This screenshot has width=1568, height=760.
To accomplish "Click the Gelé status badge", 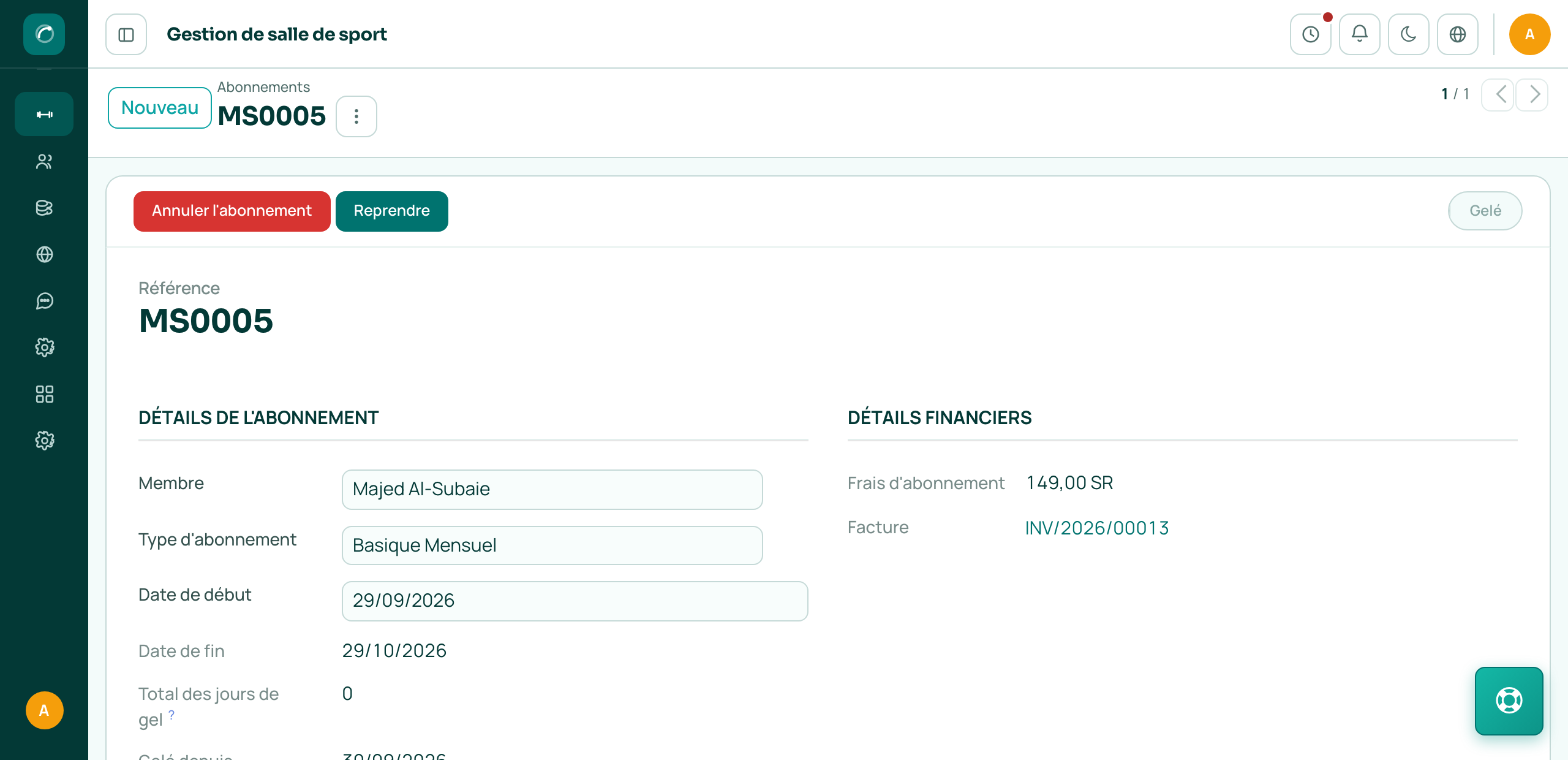I will click(x=1485, y=211).
